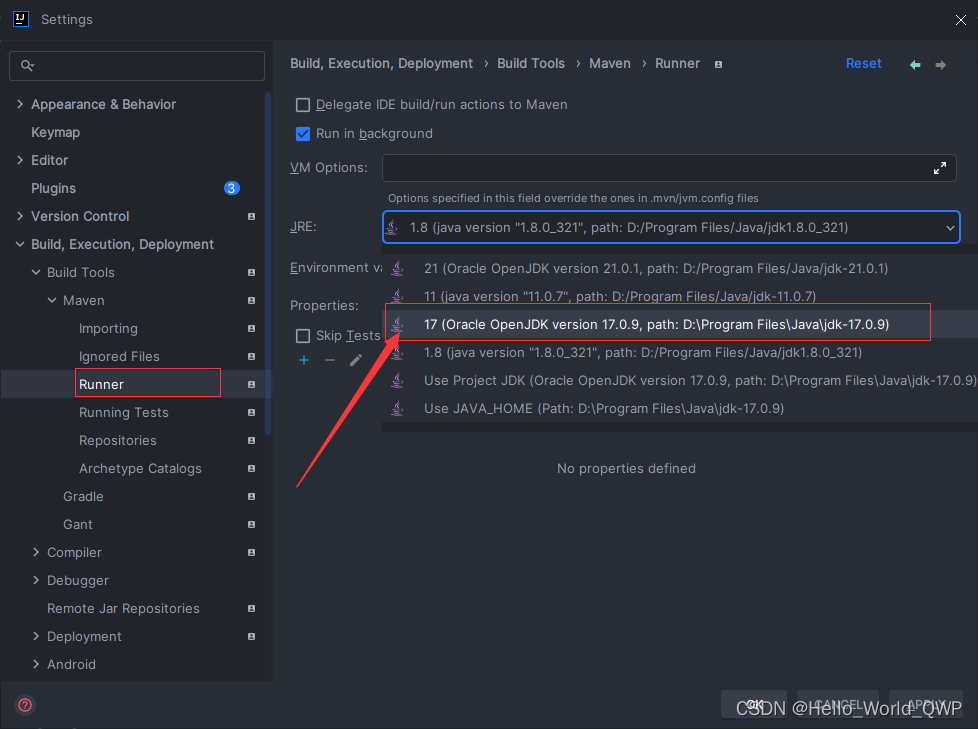Image resolution: width=978 pixels, height=729 pixels.
Task: Edit properties with the pencil icon
Action: (x=354, y=360)
